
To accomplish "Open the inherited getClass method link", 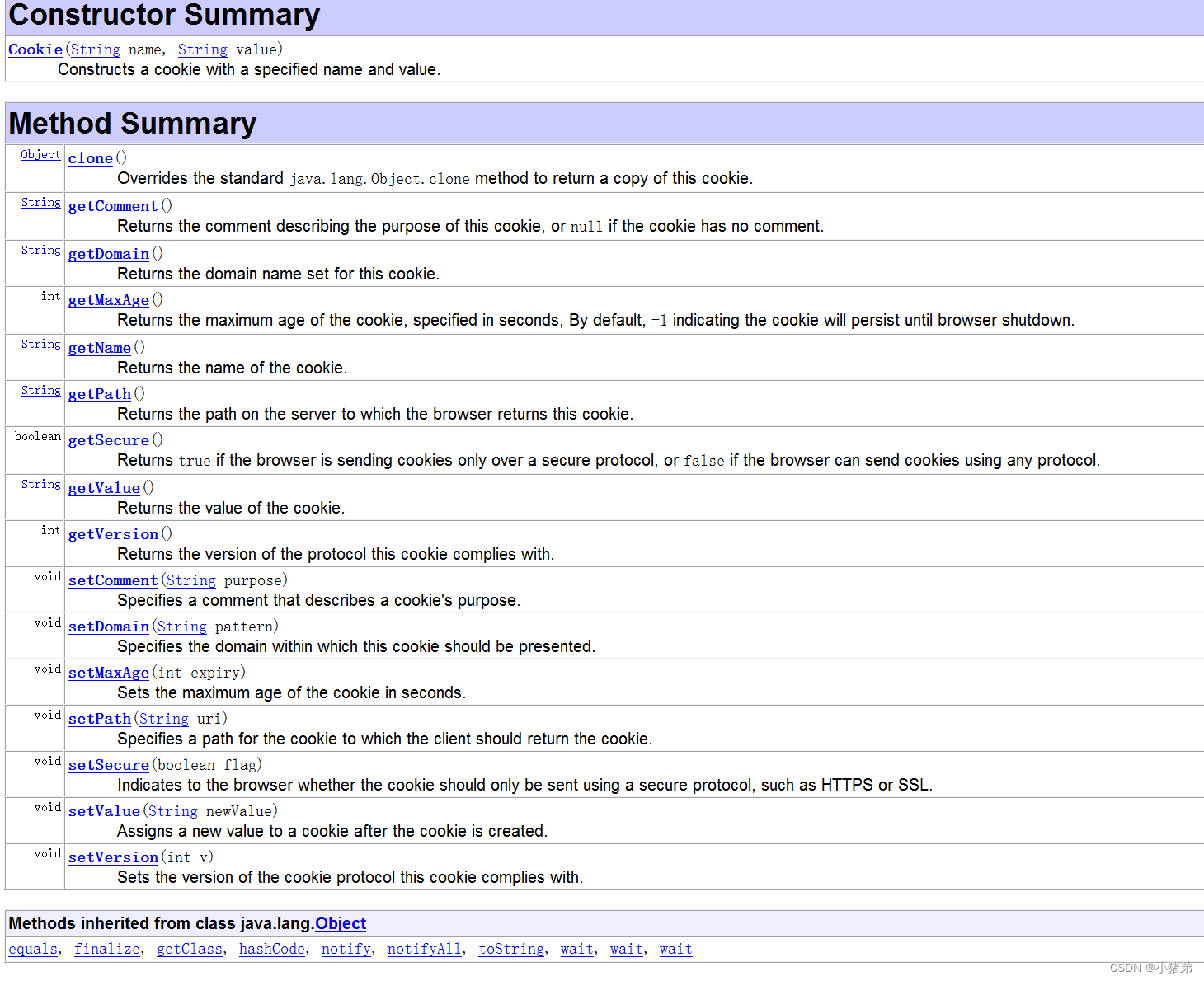I will [190, 949].
